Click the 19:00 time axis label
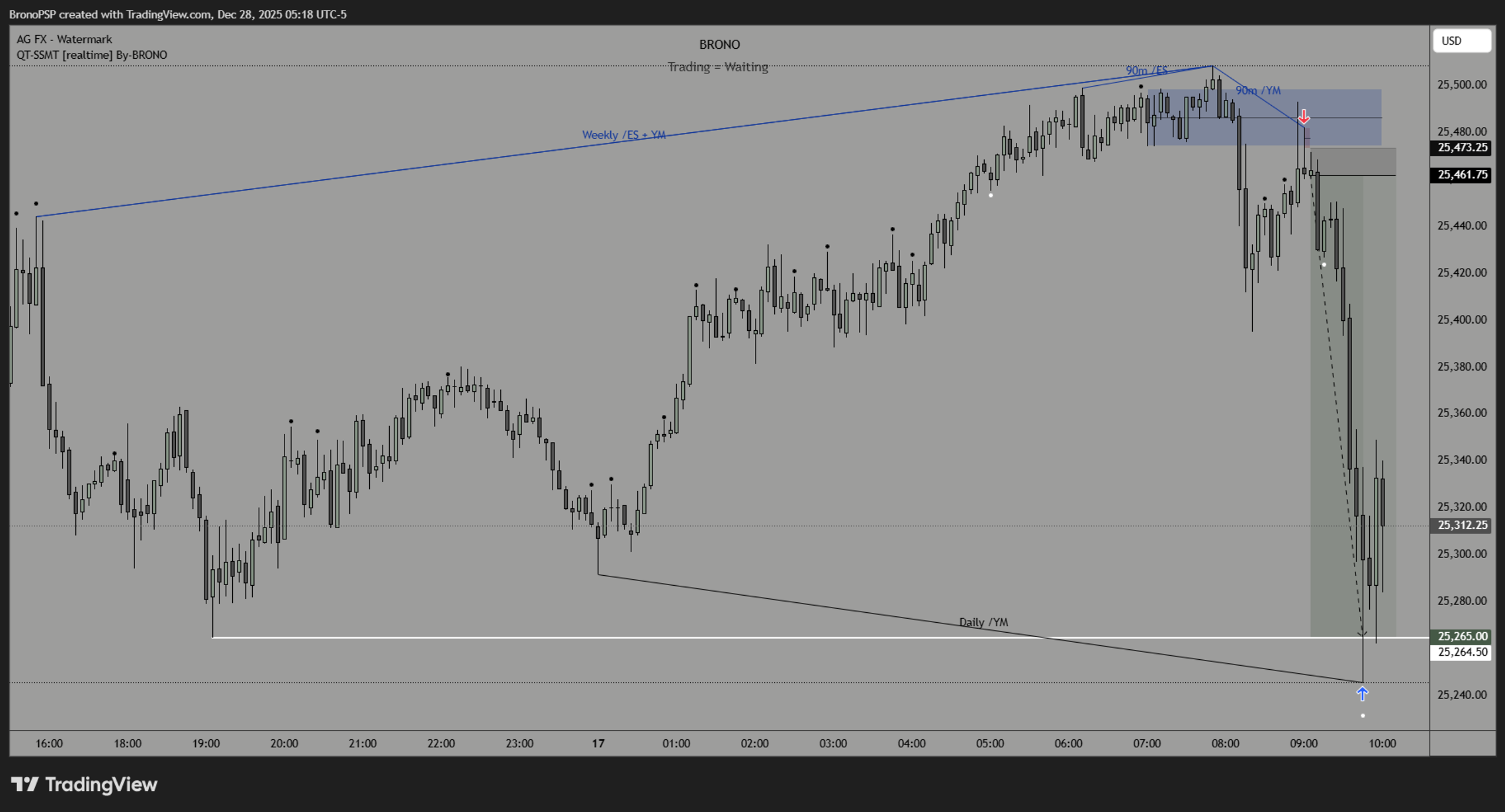1505x812 pixels. [x=206, y=743]
